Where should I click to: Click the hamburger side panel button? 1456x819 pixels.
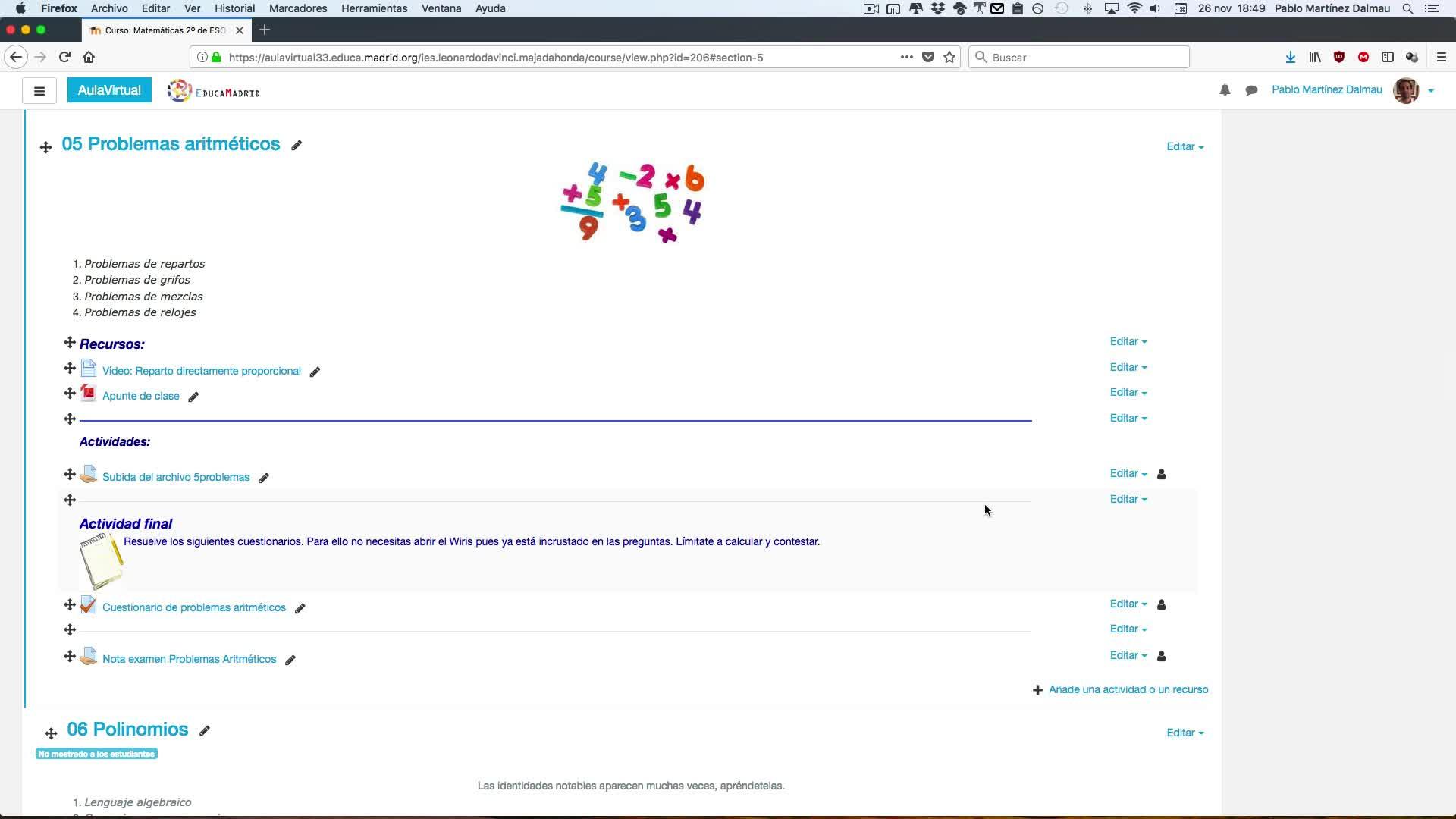(39, 91)
